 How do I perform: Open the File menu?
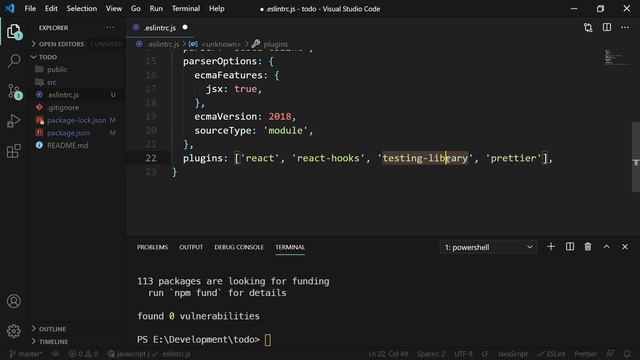[30, 9]
